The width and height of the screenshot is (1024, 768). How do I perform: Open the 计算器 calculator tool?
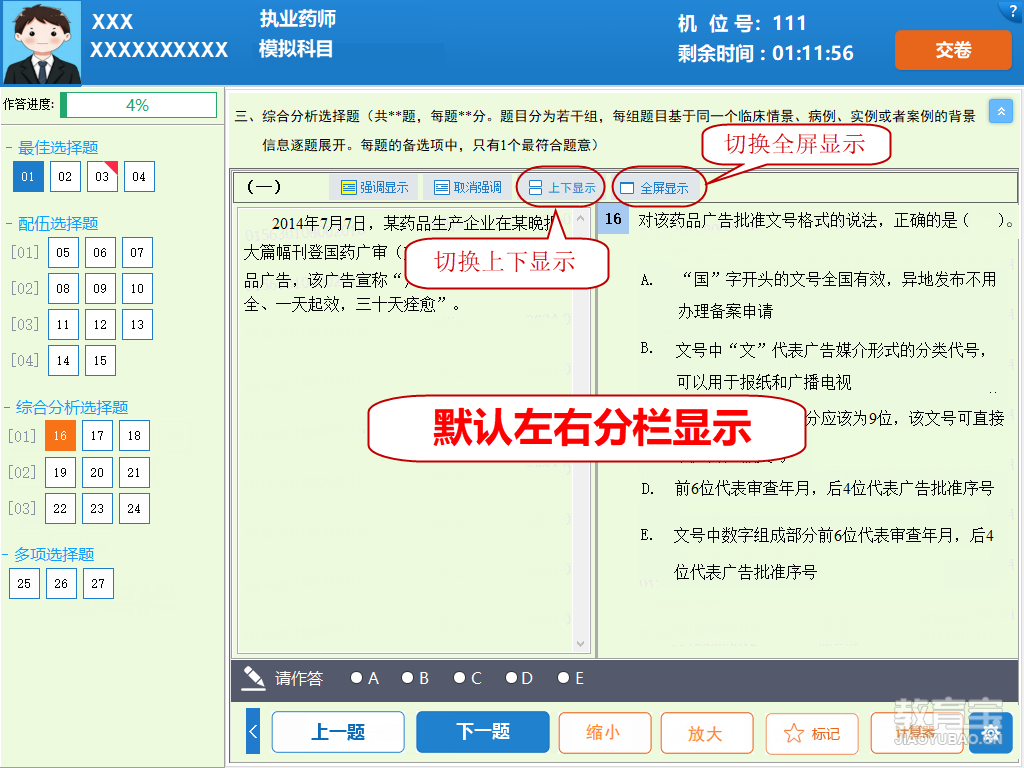pos(916,733)
